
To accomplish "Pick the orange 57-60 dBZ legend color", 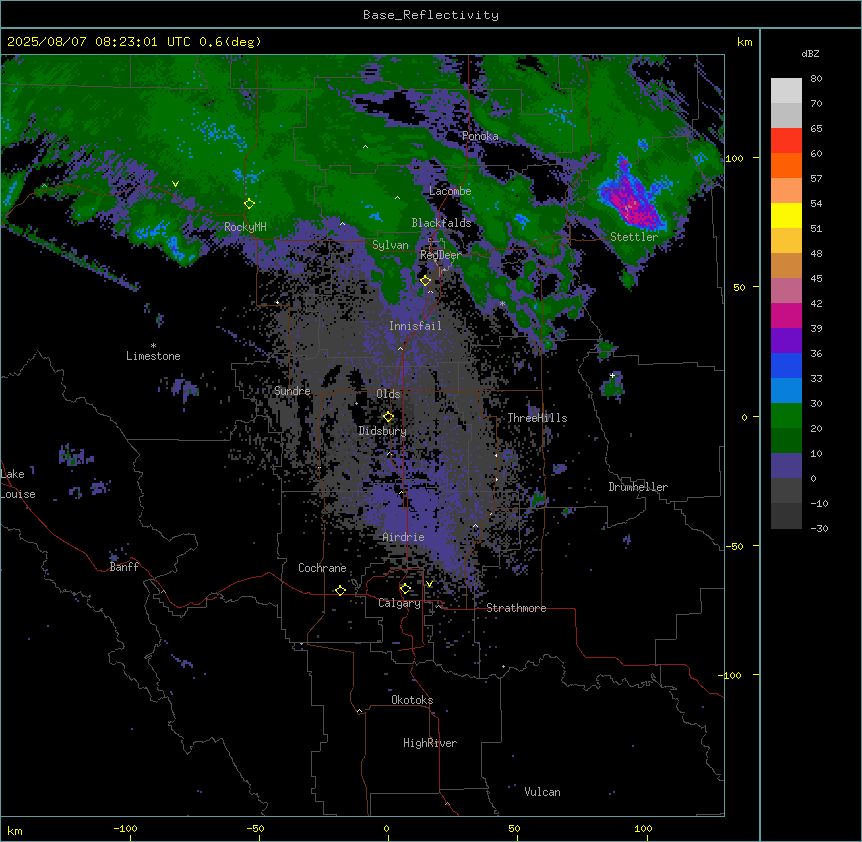I will 786,165.
